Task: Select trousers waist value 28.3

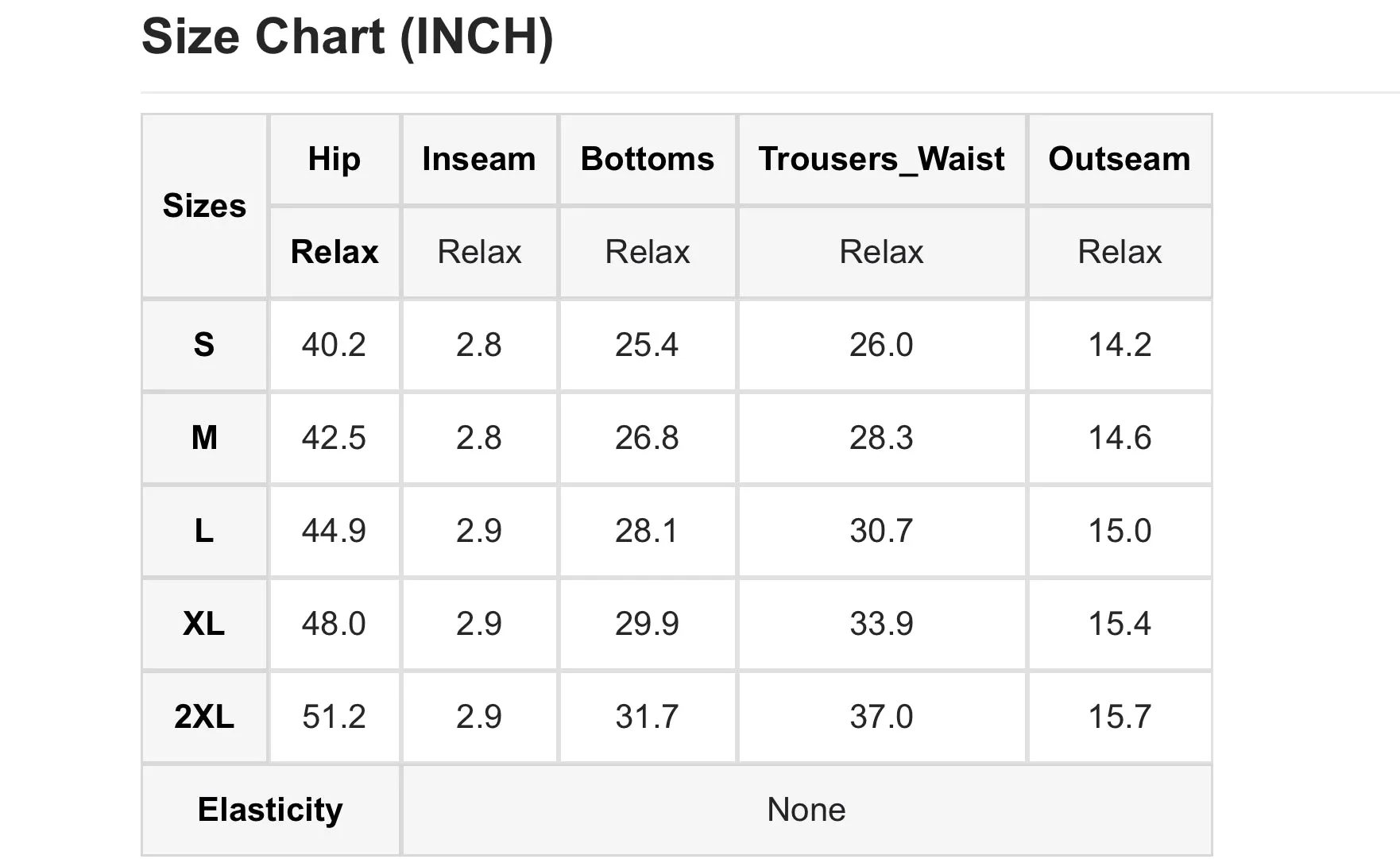Action: coord(881,438)
